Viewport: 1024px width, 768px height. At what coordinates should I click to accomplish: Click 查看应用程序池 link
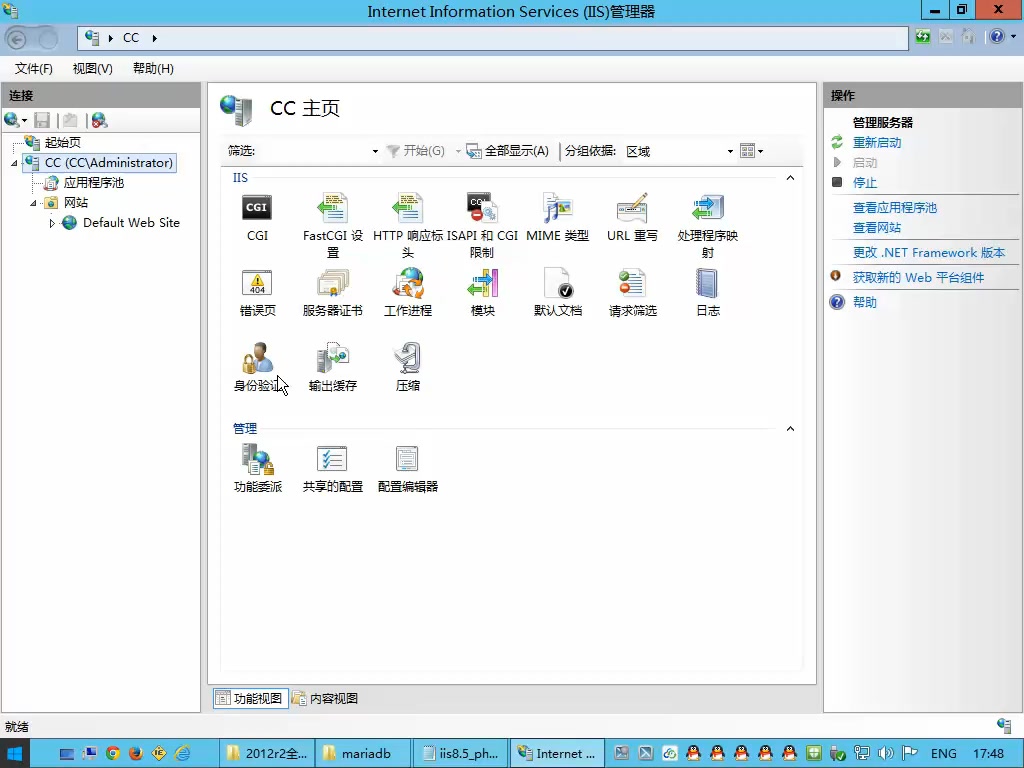click(895, 208)
